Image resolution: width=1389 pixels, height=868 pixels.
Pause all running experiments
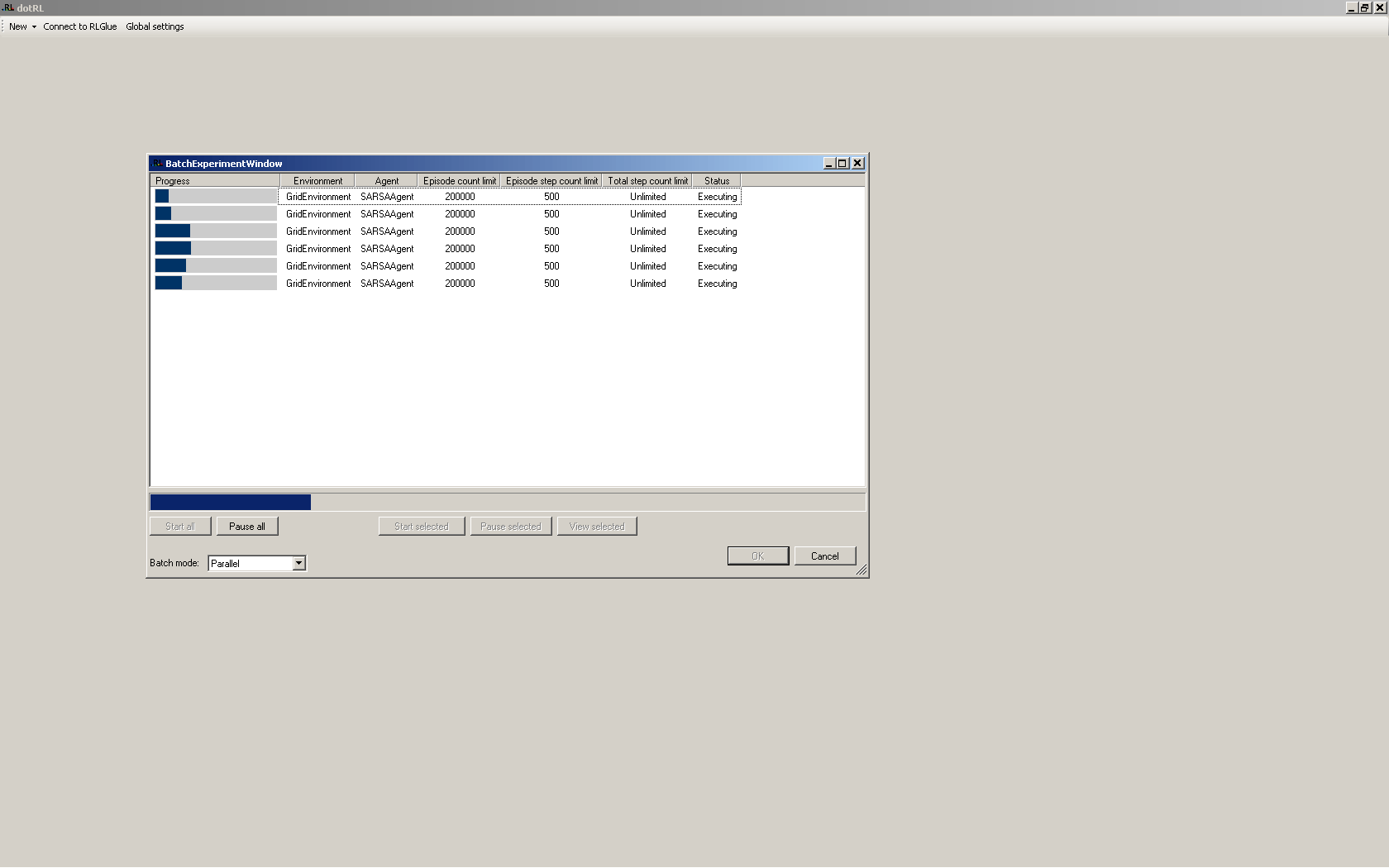click(x=247, y=526)
